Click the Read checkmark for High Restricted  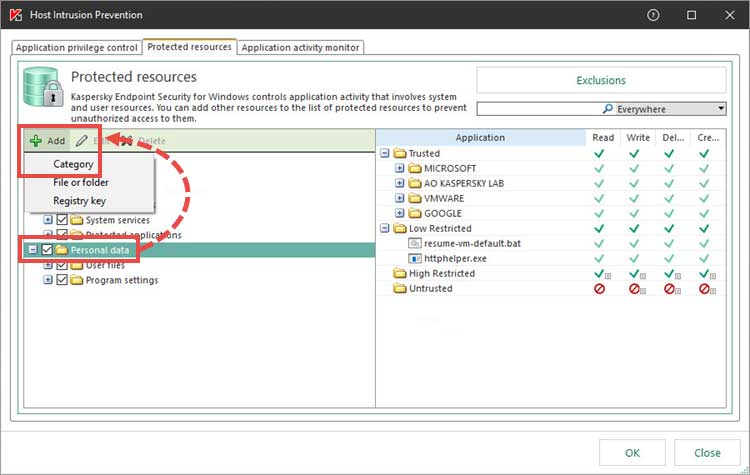tap(599, 274)
